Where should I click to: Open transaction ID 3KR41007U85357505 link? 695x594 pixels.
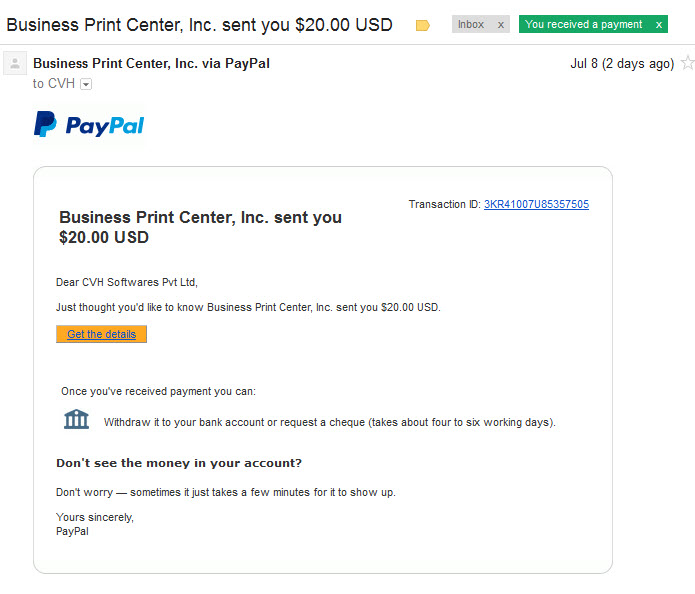pyautogui.click(x=536, y=204)
